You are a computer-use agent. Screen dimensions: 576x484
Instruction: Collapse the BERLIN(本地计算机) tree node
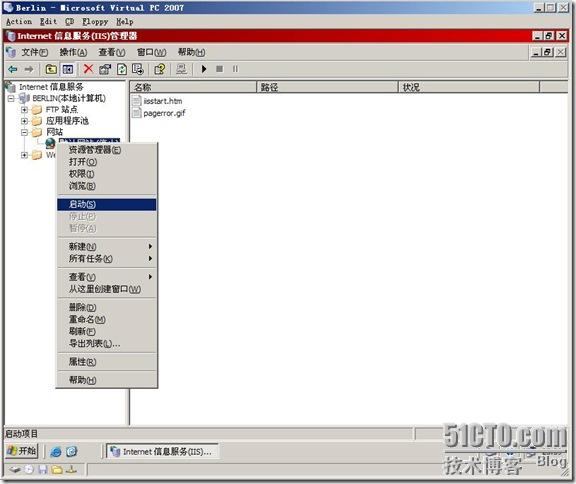click(11, 98)
